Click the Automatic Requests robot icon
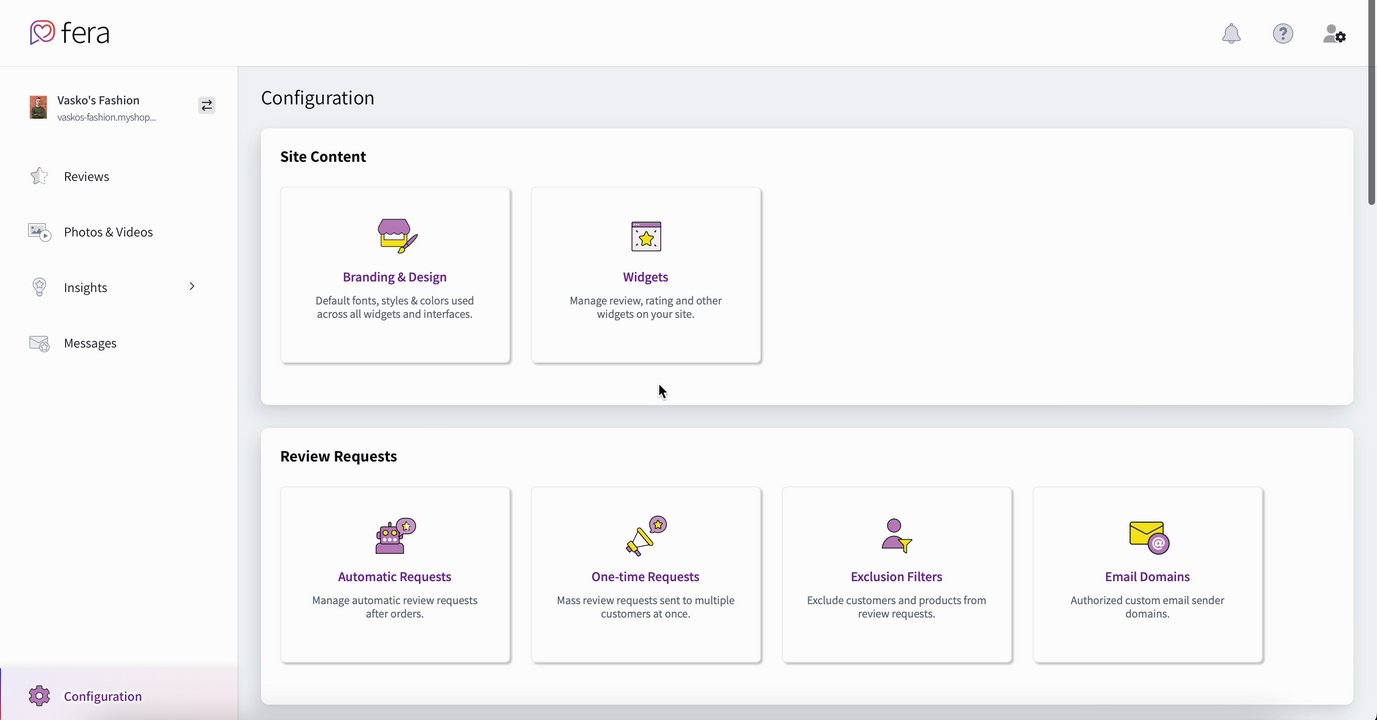 coord(395,536)
